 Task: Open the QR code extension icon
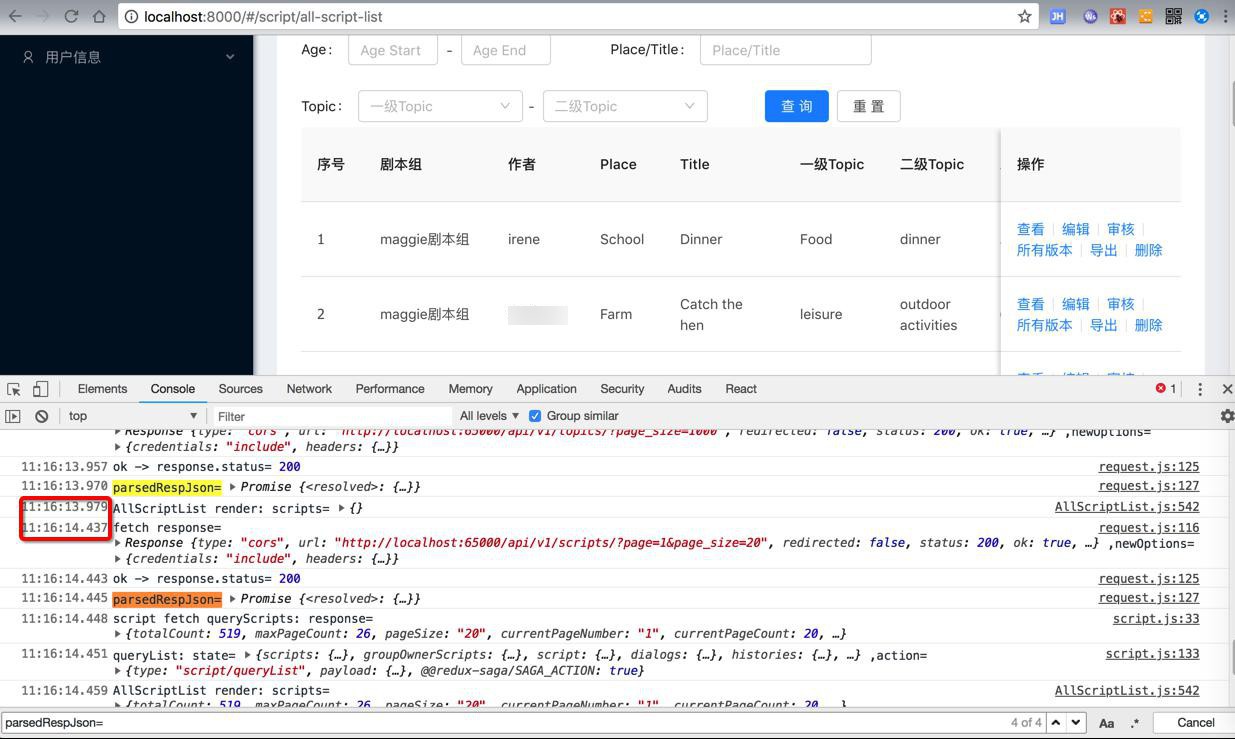click(1174, 16)
